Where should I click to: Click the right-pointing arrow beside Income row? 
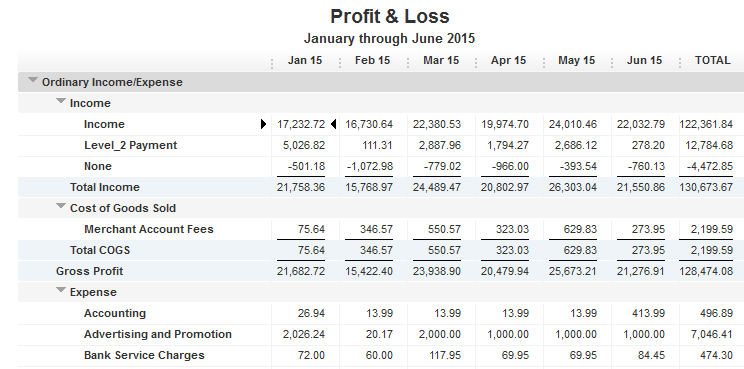click(263, 124)
